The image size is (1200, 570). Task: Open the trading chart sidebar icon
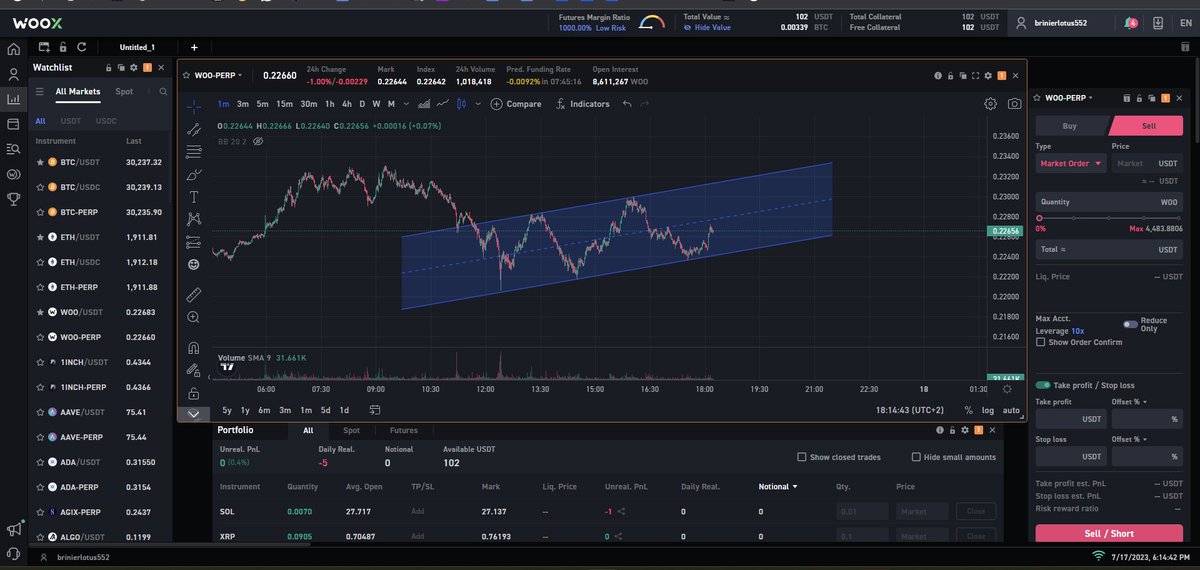[x=13, y=99]
